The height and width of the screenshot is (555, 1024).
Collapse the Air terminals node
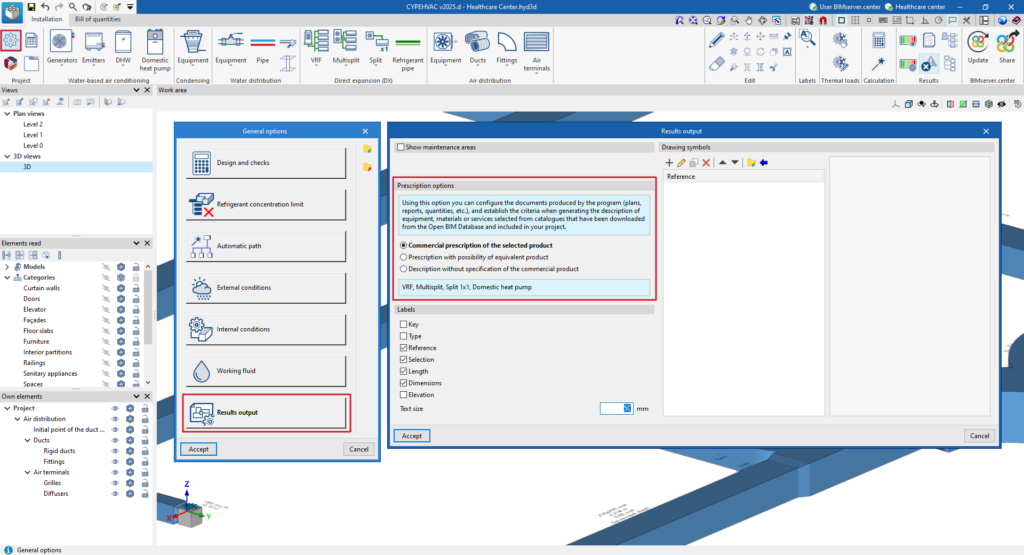(x=27, y=473)
